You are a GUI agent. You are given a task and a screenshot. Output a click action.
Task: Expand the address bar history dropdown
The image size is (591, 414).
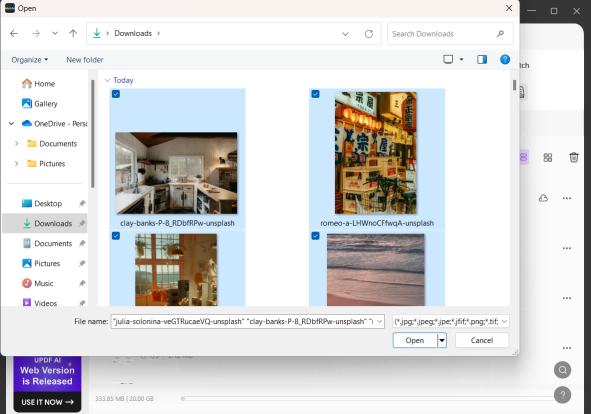(x=345, y=34)
